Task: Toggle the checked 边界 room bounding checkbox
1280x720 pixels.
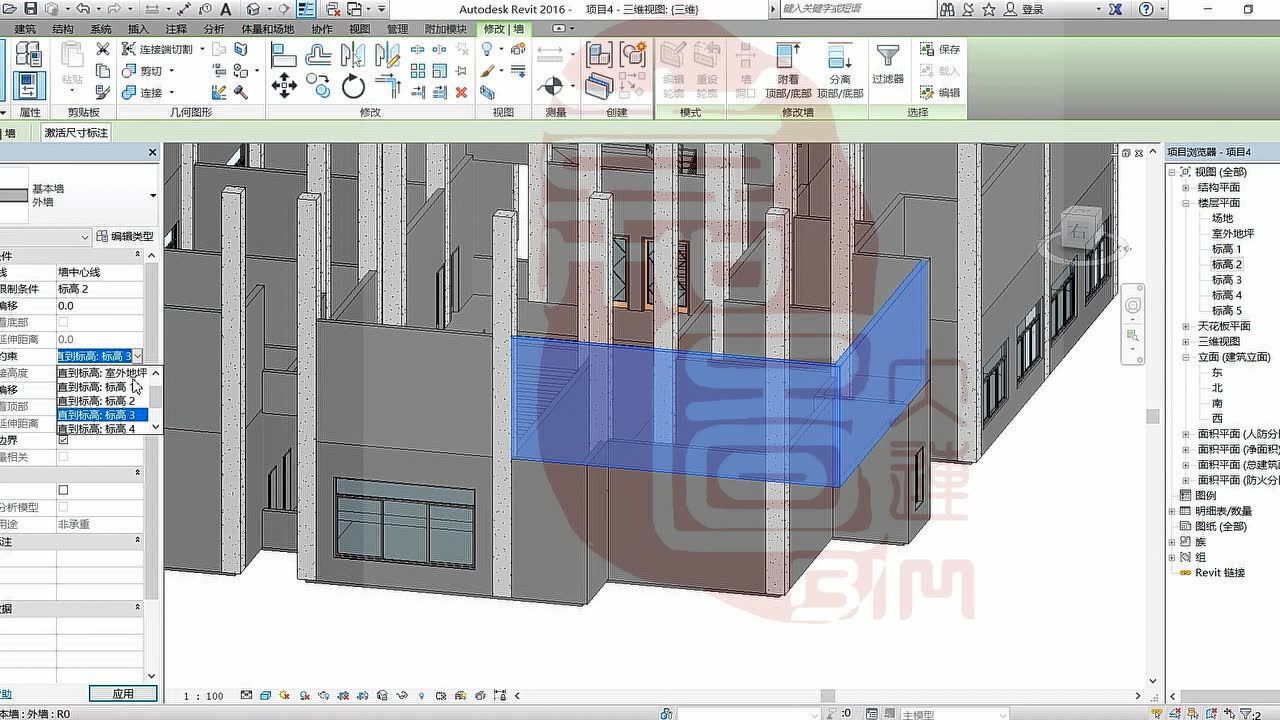Action: click(x=64, y=439)
